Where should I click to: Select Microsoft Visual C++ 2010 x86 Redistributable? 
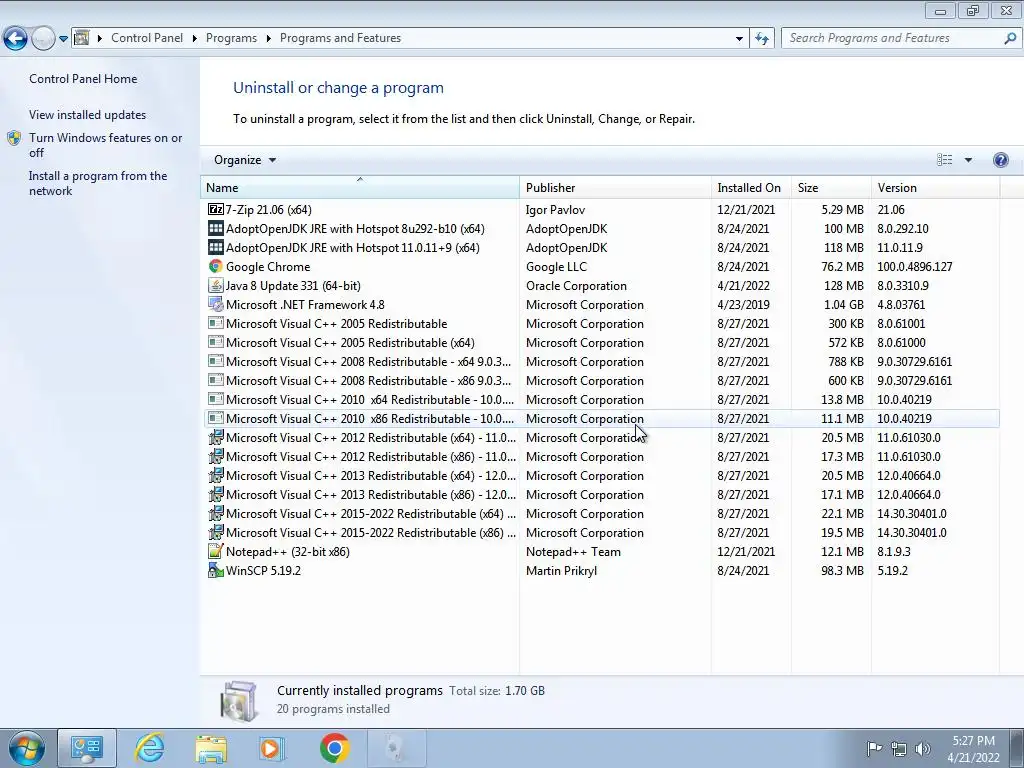[601, 419]
